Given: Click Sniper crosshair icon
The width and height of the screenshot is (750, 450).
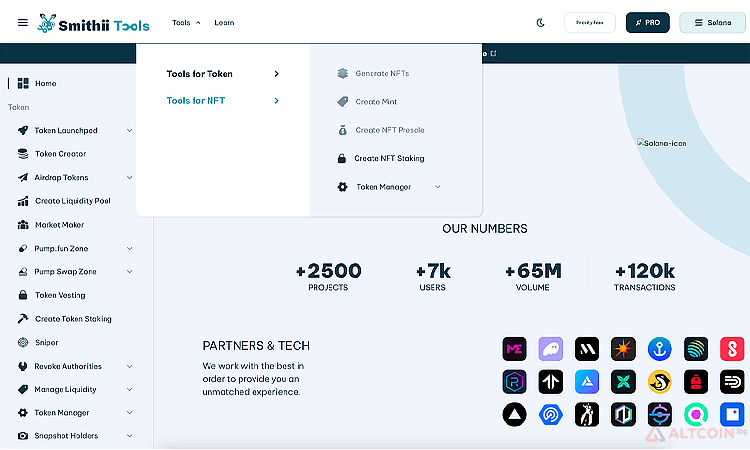Looking at the screenshot, I should tap(22, 342).
